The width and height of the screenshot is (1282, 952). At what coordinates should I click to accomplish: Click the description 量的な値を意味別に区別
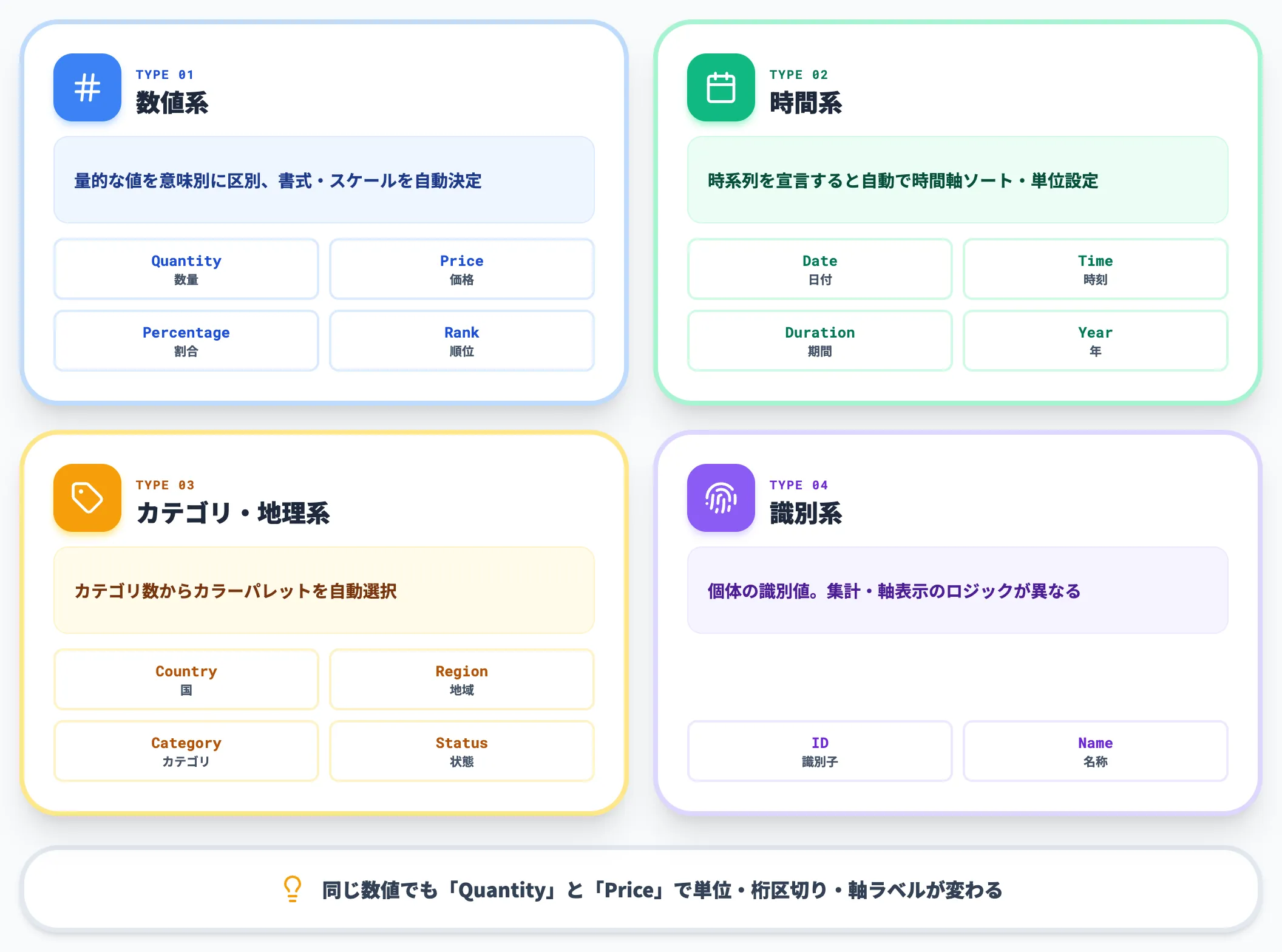tap(278, 180)
